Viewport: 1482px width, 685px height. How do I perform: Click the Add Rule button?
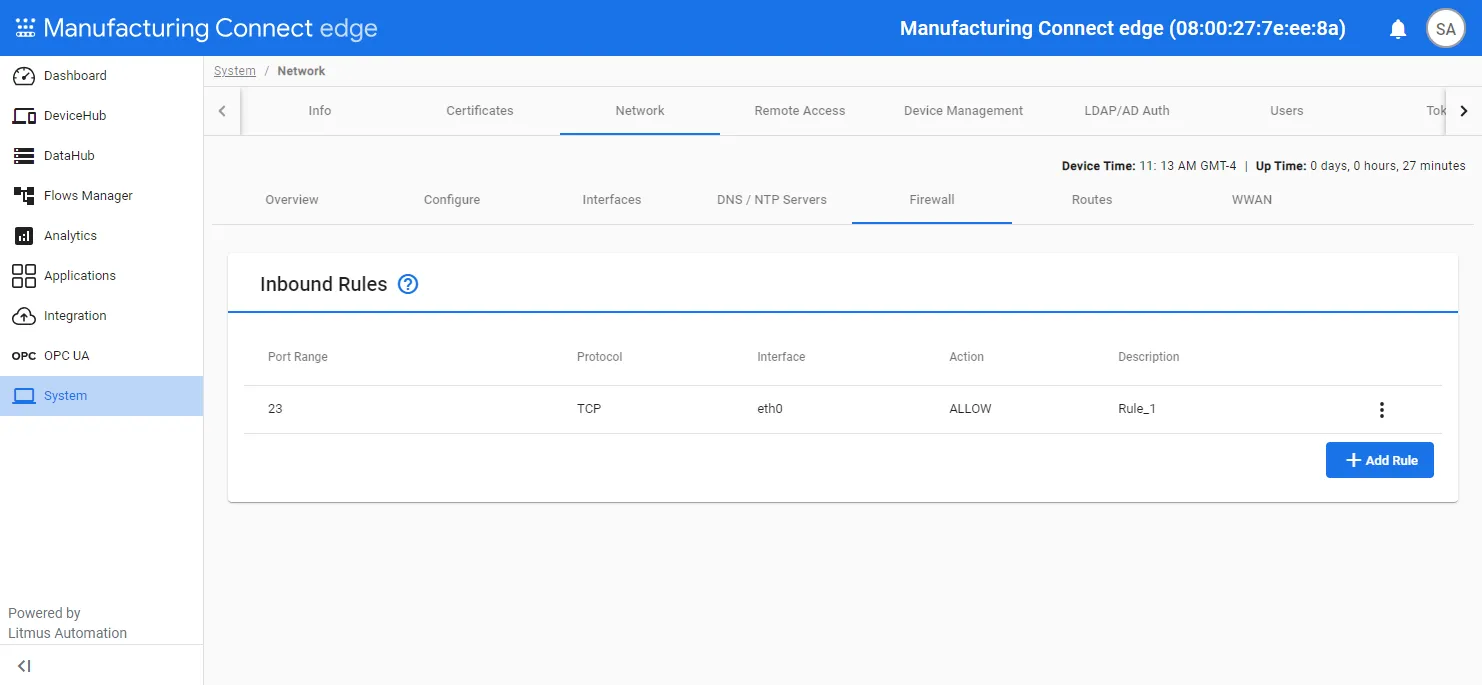(1380, 460)
